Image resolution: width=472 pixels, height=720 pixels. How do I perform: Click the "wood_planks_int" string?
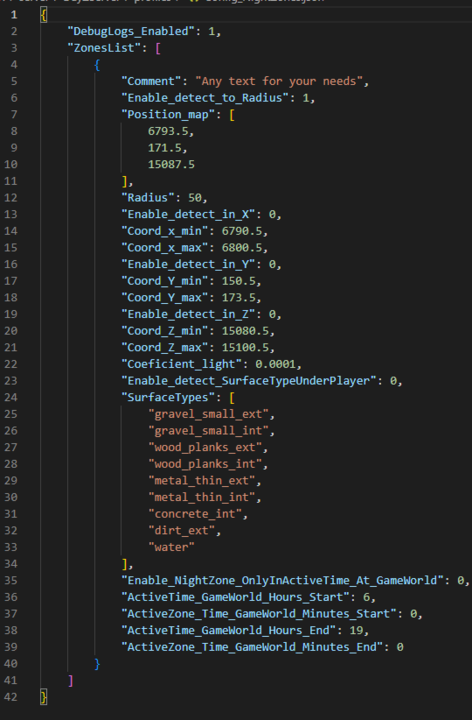pyautogui.click(x=205, y=464)
